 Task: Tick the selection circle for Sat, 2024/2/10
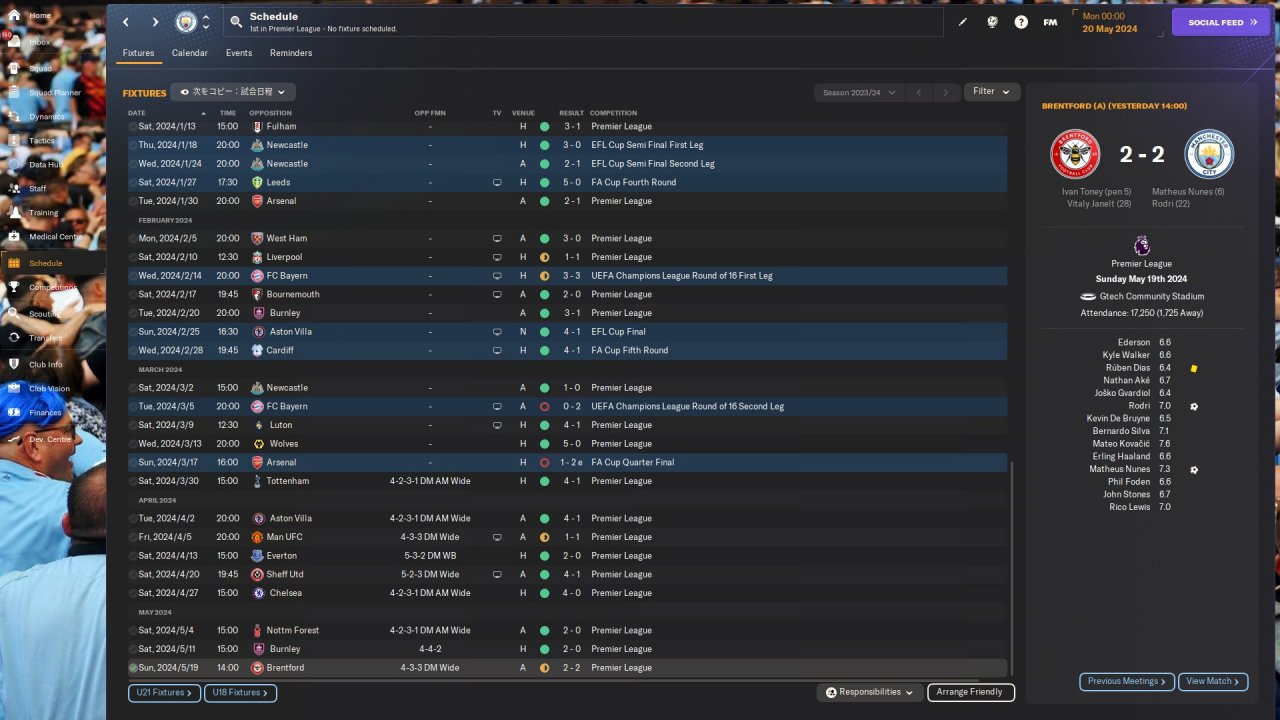tap(133, 257)
